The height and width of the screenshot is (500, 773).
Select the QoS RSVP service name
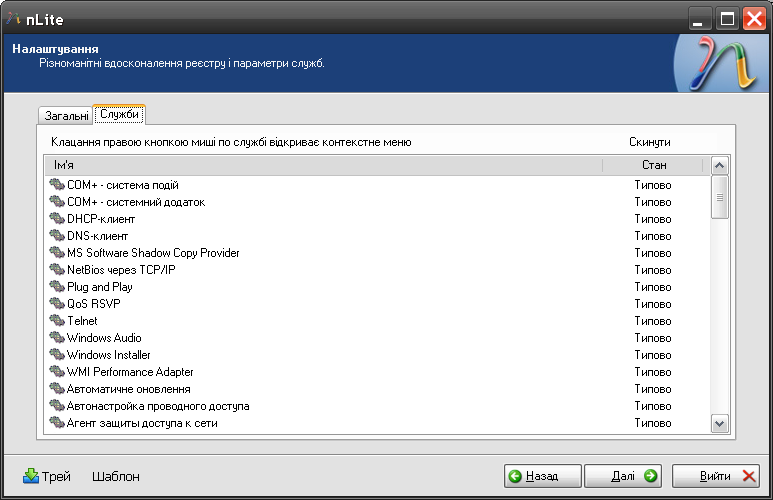pos(94,304)
